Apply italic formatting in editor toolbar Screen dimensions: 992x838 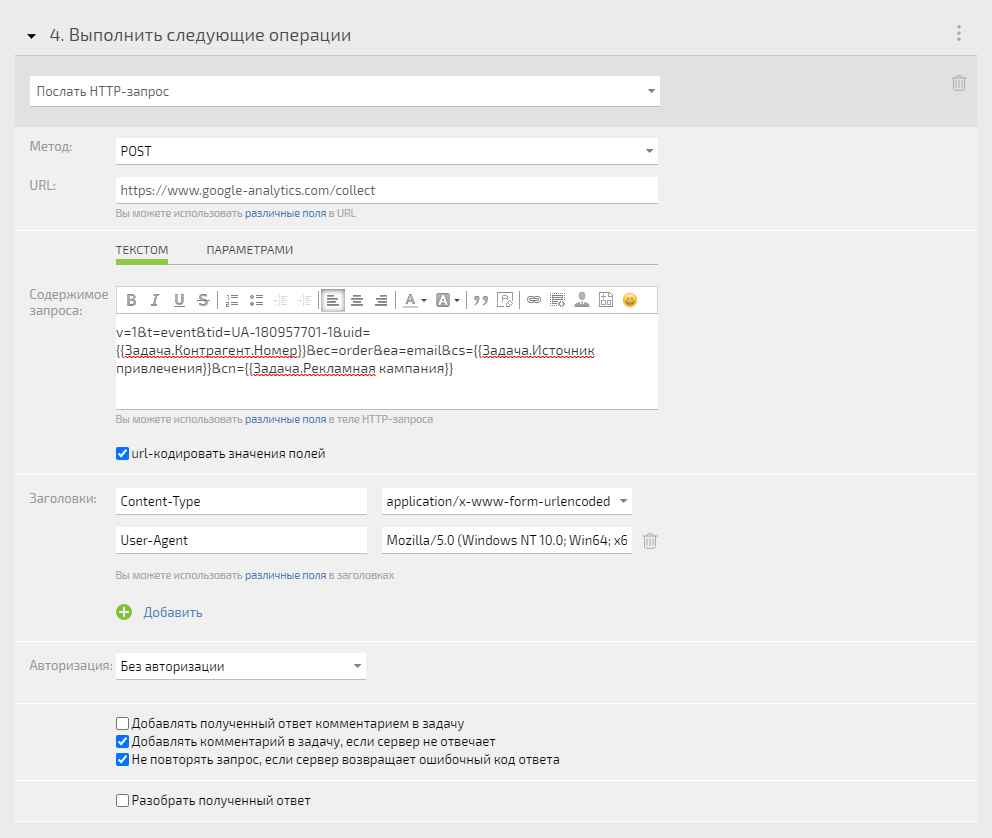(155, 300)
